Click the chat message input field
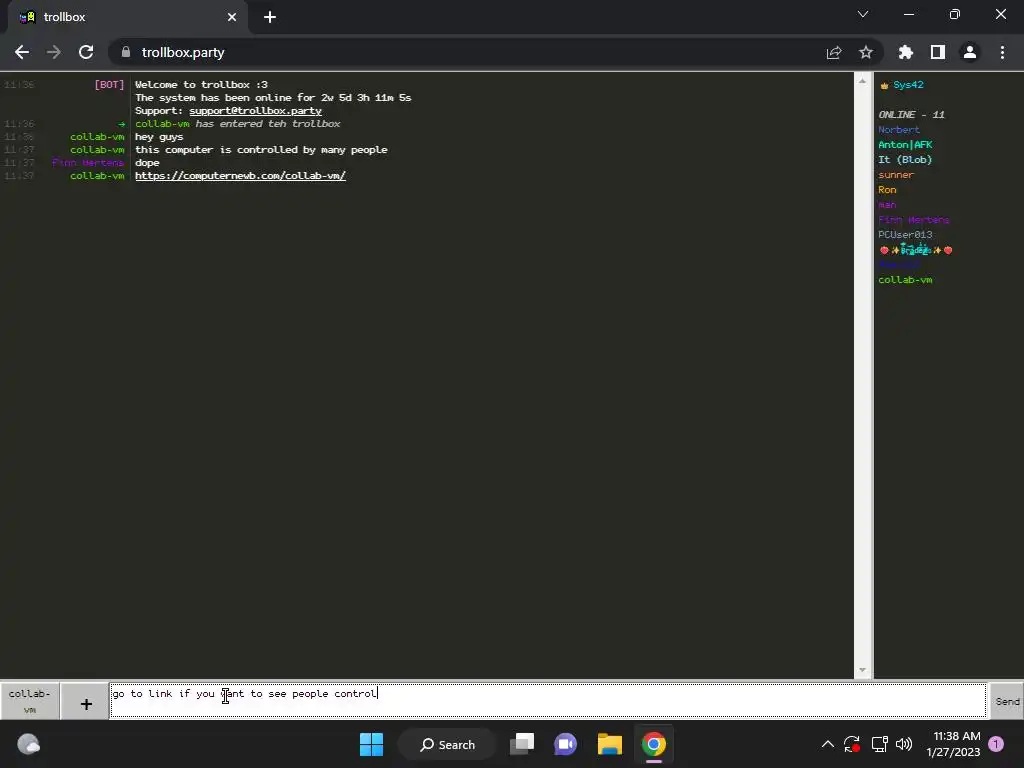The image size is (1024, 768). [548, 701]
